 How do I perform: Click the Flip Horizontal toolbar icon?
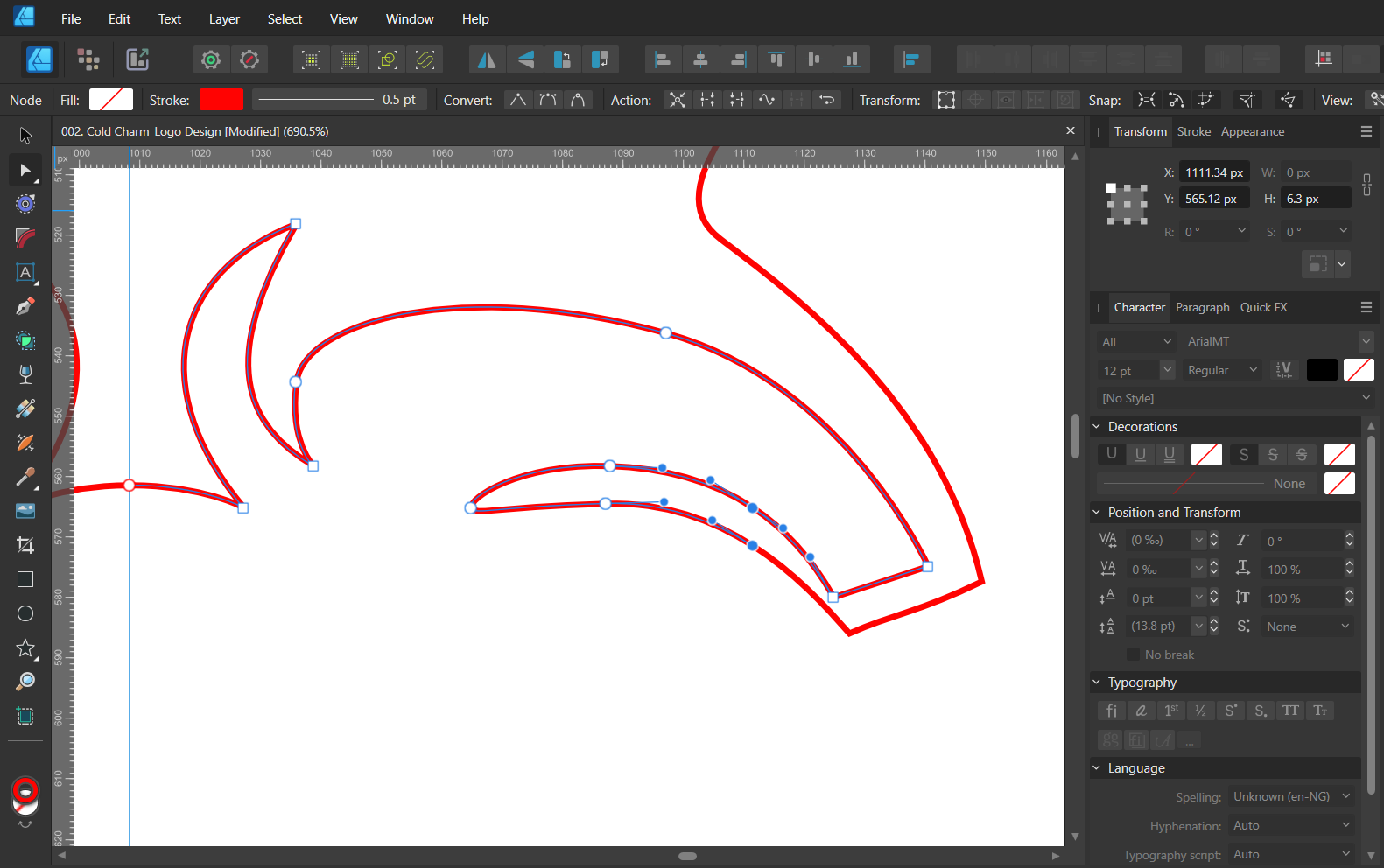(x=486, y=59)
